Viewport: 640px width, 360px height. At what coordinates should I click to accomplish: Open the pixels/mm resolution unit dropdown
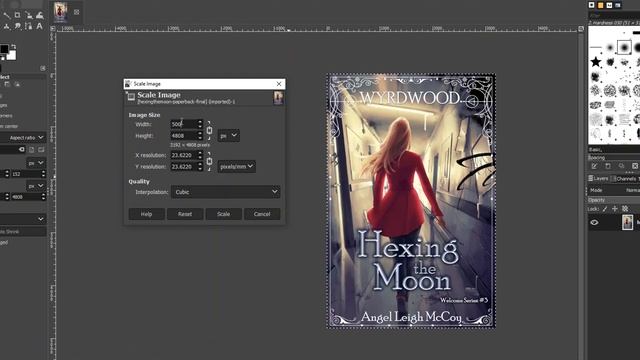coord(236,167)
